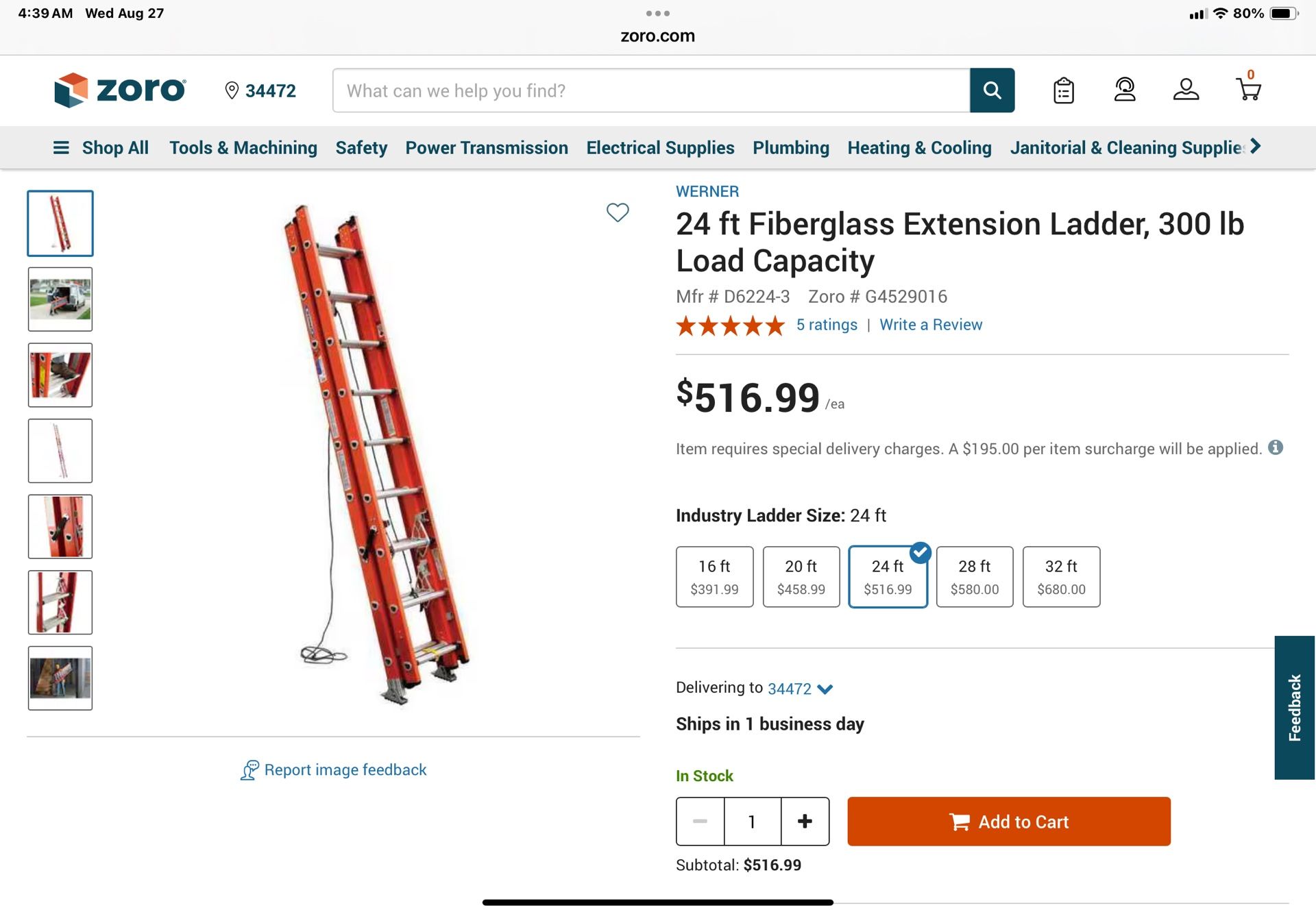Open the Tools & Machining category
The image size is (1316, 914).
click(243, 148)
